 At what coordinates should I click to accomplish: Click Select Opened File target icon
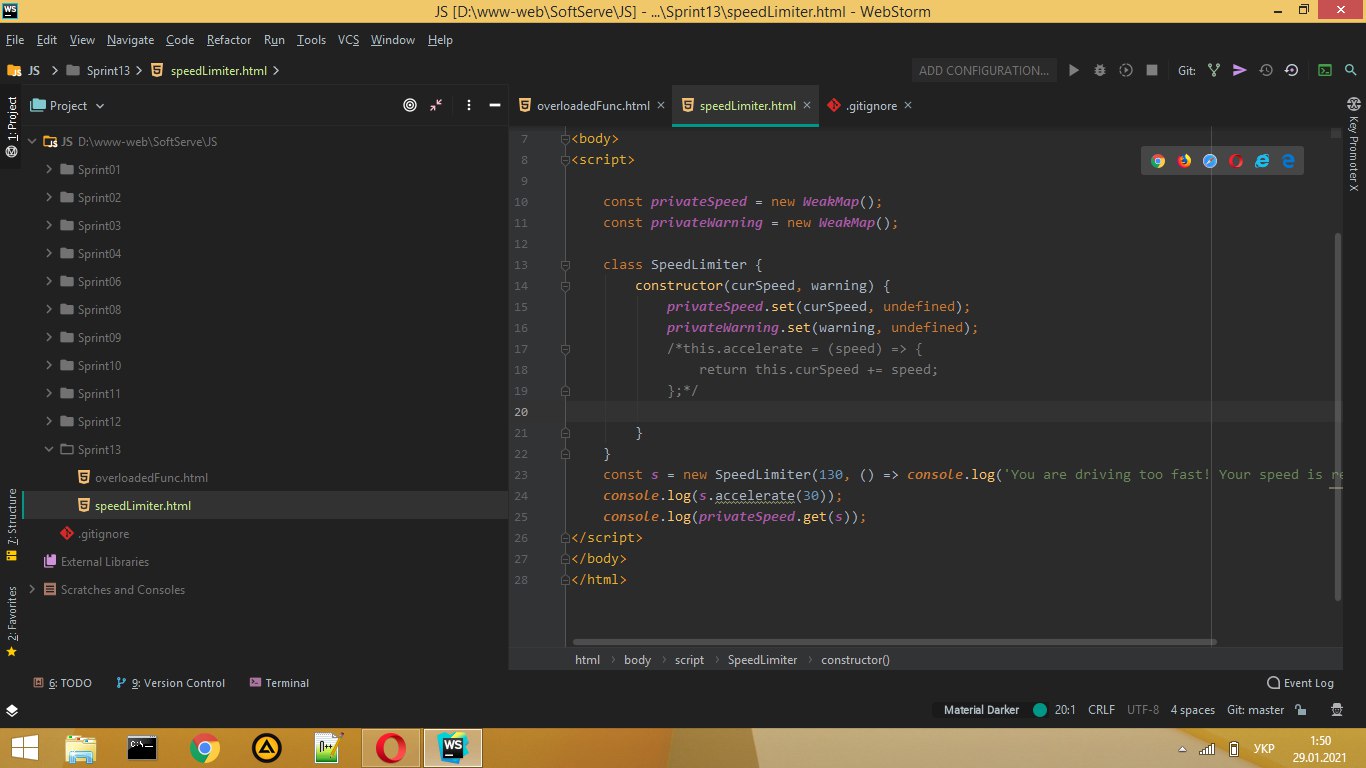[410, 105]
